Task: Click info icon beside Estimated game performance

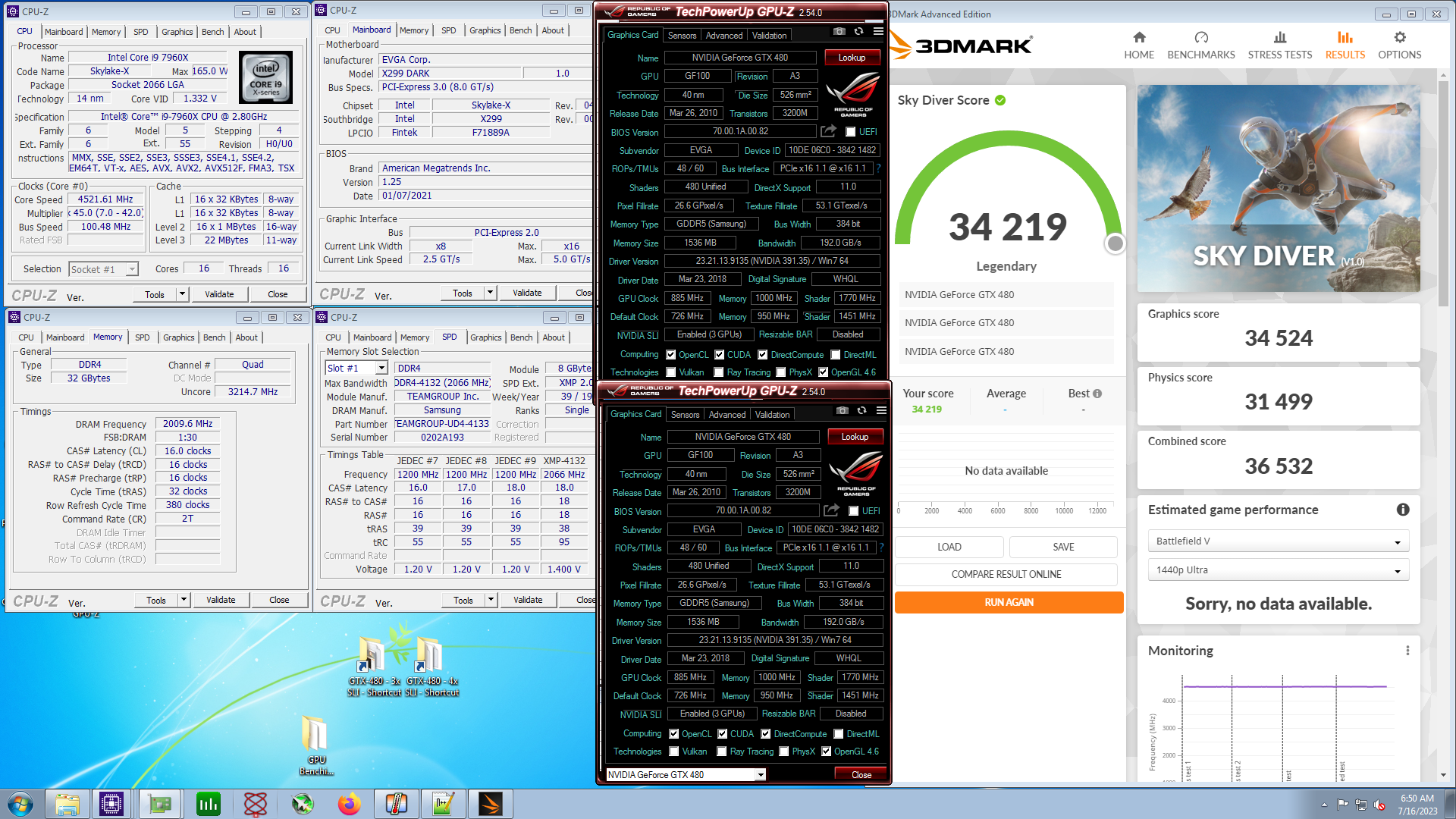Action: (1403, 510)
